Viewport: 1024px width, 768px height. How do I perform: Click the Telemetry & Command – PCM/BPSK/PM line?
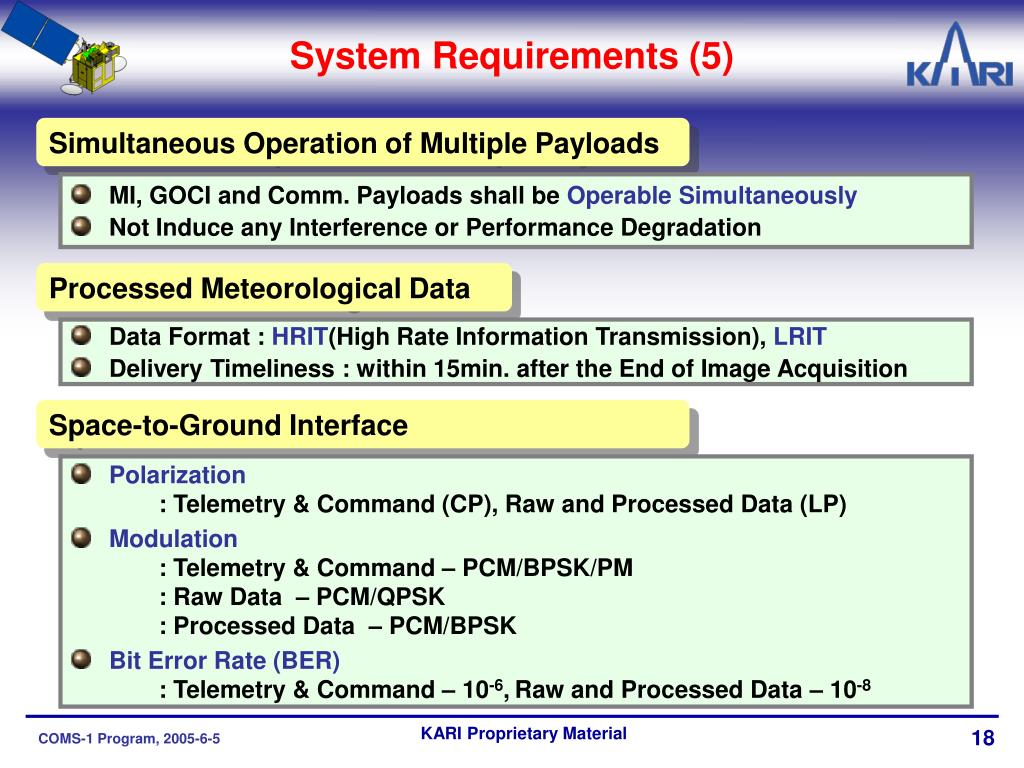point(396,568)
